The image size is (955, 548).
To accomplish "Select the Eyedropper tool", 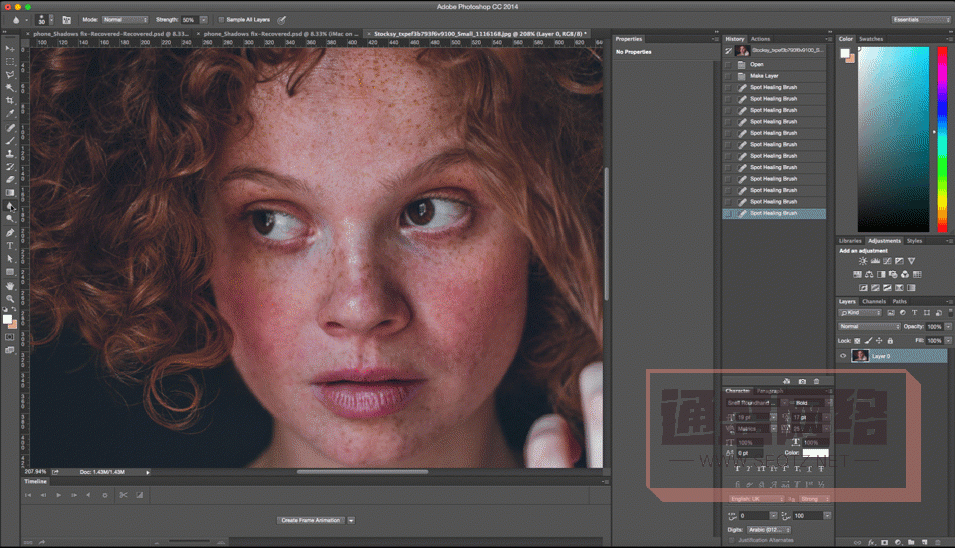I will pyautogui.click(x=10, y=114).
